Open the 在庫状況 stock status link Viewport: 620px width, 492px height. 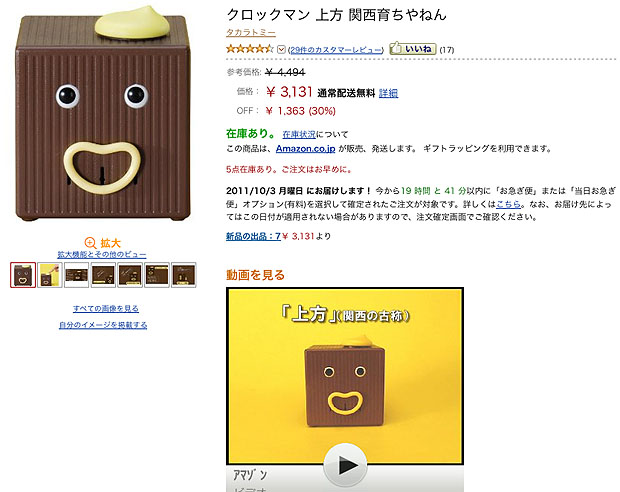pos(299,134)
